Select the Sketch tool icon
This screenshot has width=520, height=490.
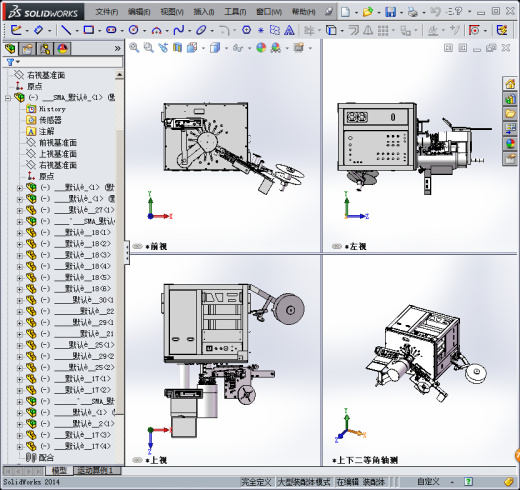coord(16,30)
